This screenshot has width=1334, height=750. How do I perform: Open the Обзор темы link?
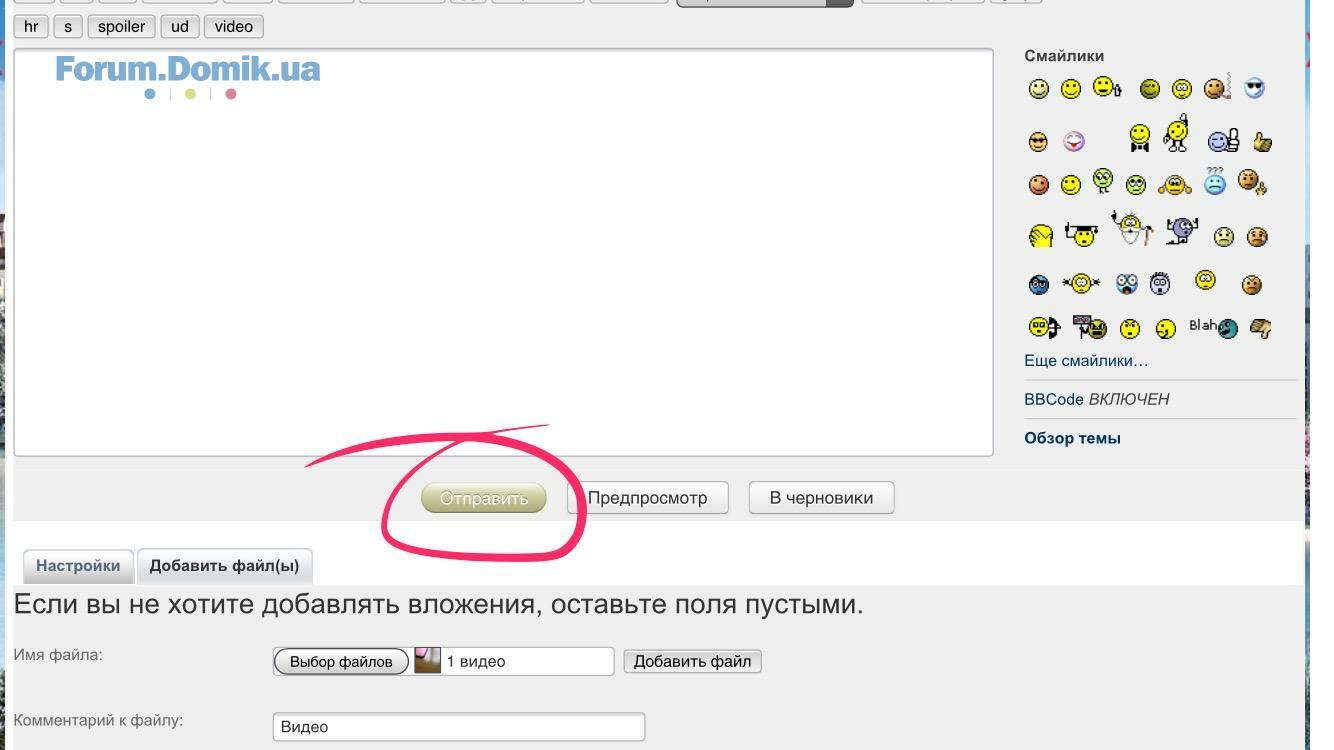click(x=1072, y=438)
